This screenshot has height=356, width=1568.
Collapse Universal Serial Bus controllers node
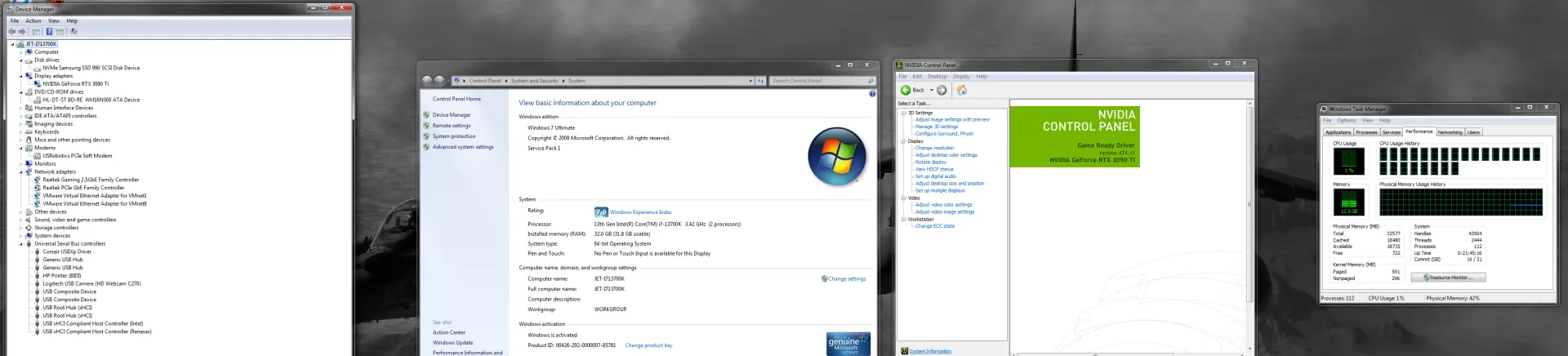pos(21,244)
